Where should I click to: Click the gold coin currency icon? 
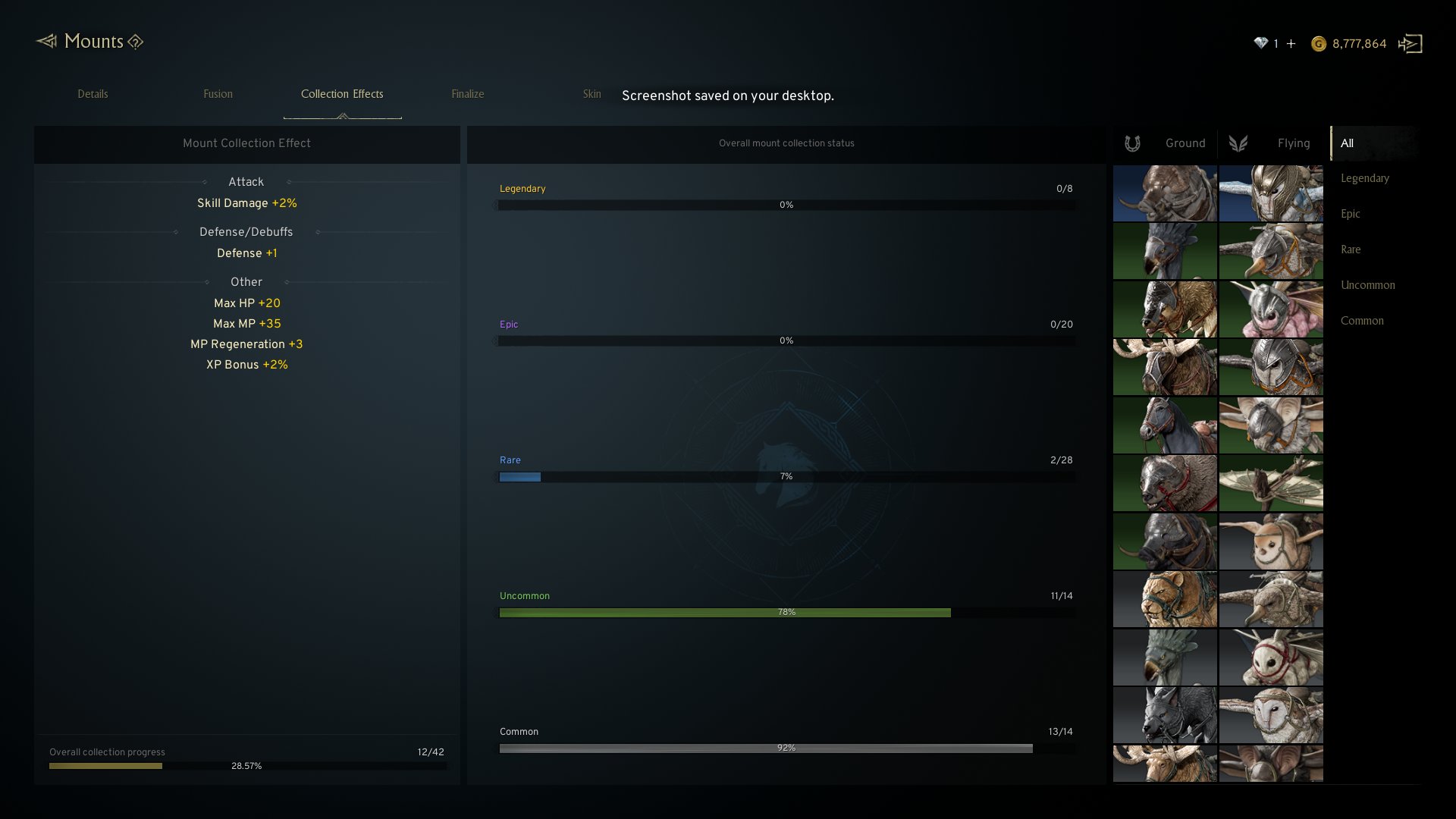click(1319, 44)
